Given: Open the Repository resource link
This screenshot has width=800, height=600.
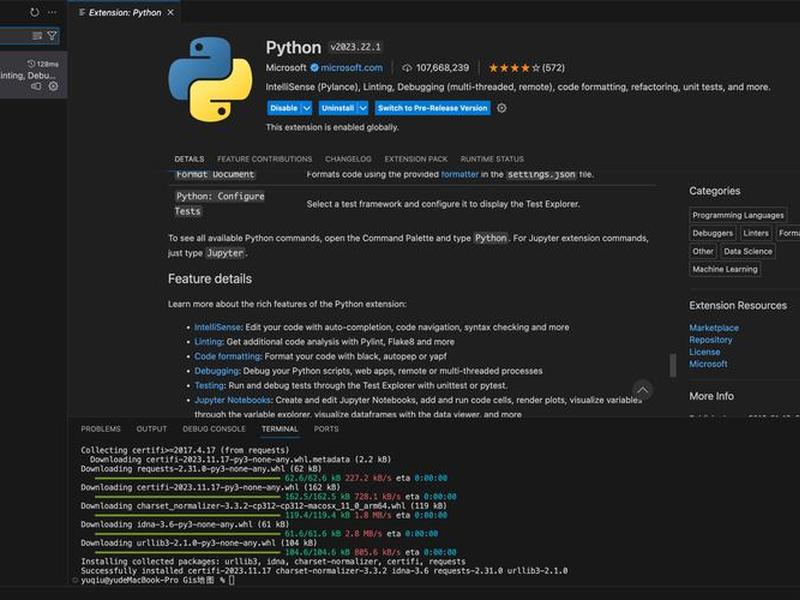Looking at the screenshot, I should pyautogui.click(x=710, y=340).
